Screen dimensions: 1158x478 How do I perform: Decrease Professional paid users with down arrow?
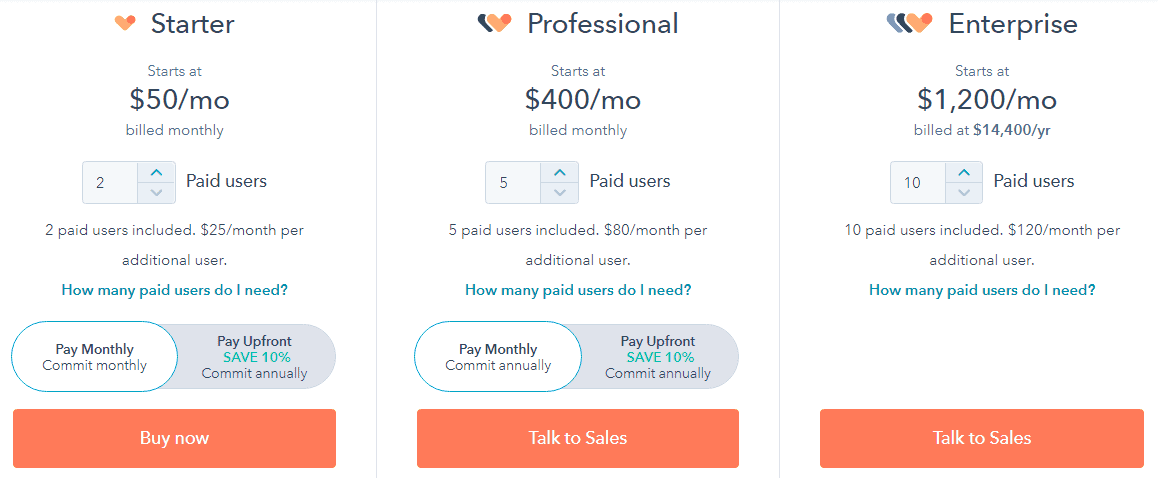point(560,193)
